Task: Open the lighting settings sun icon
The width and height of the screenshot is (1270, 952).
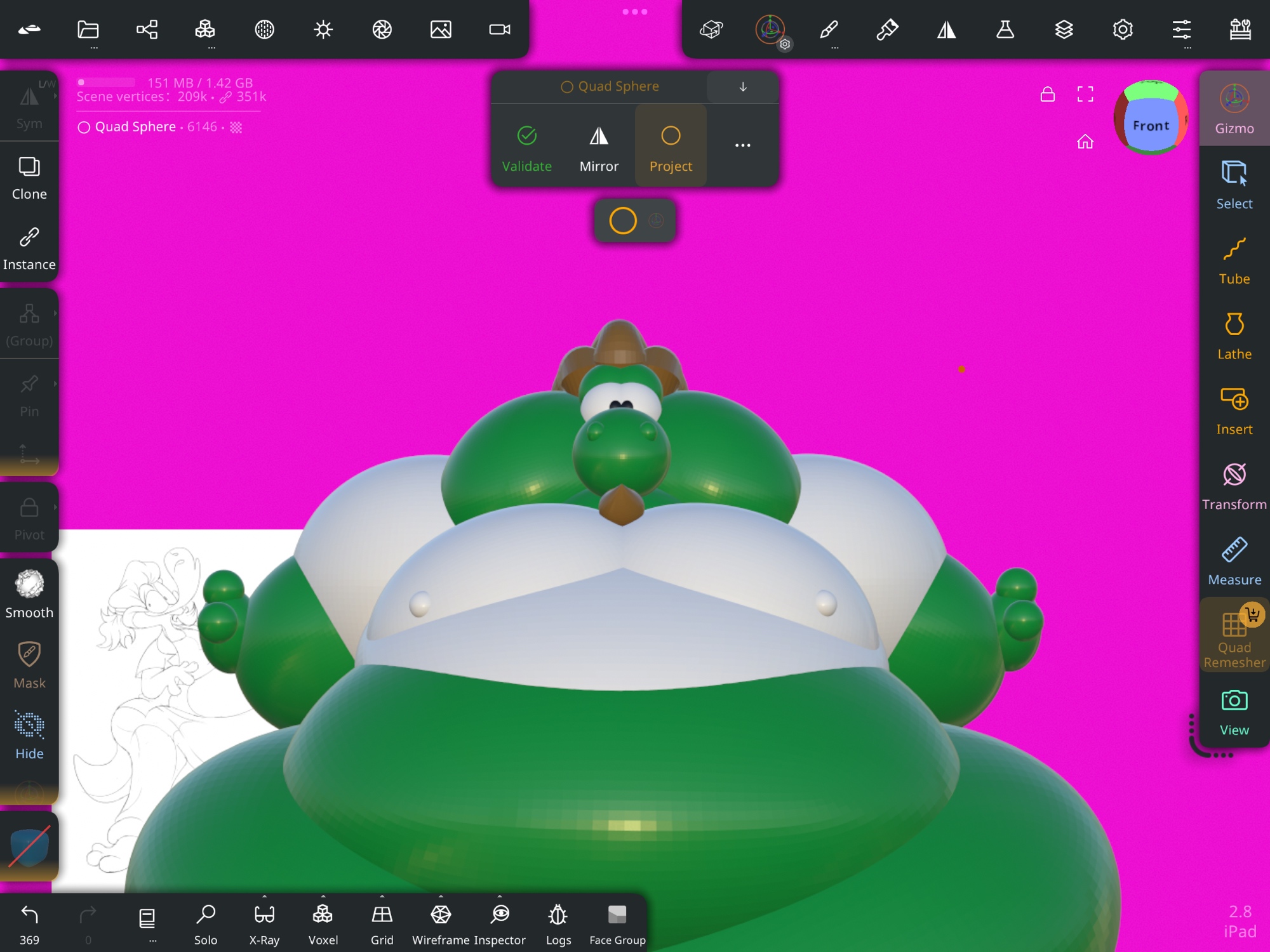Action: [x=323, y=30]
